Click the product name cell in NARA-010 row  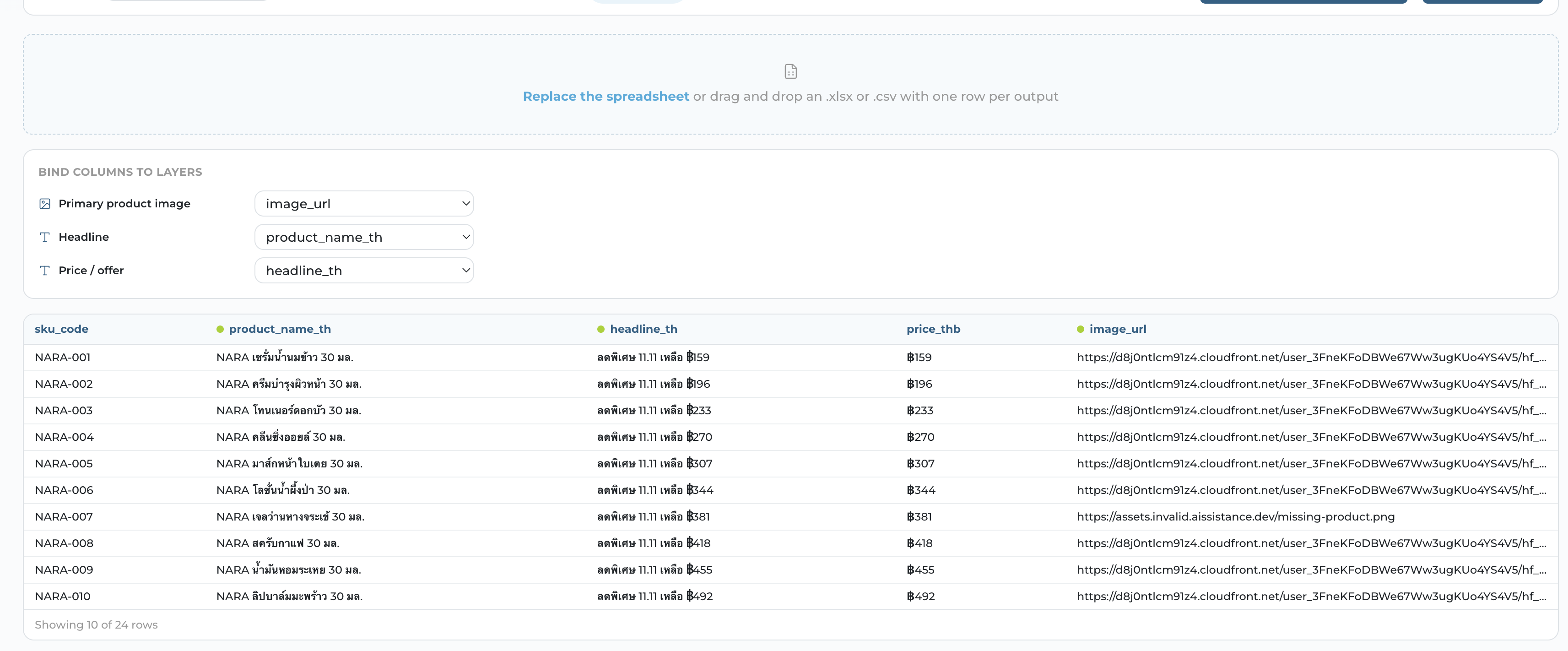click(289, 597)
